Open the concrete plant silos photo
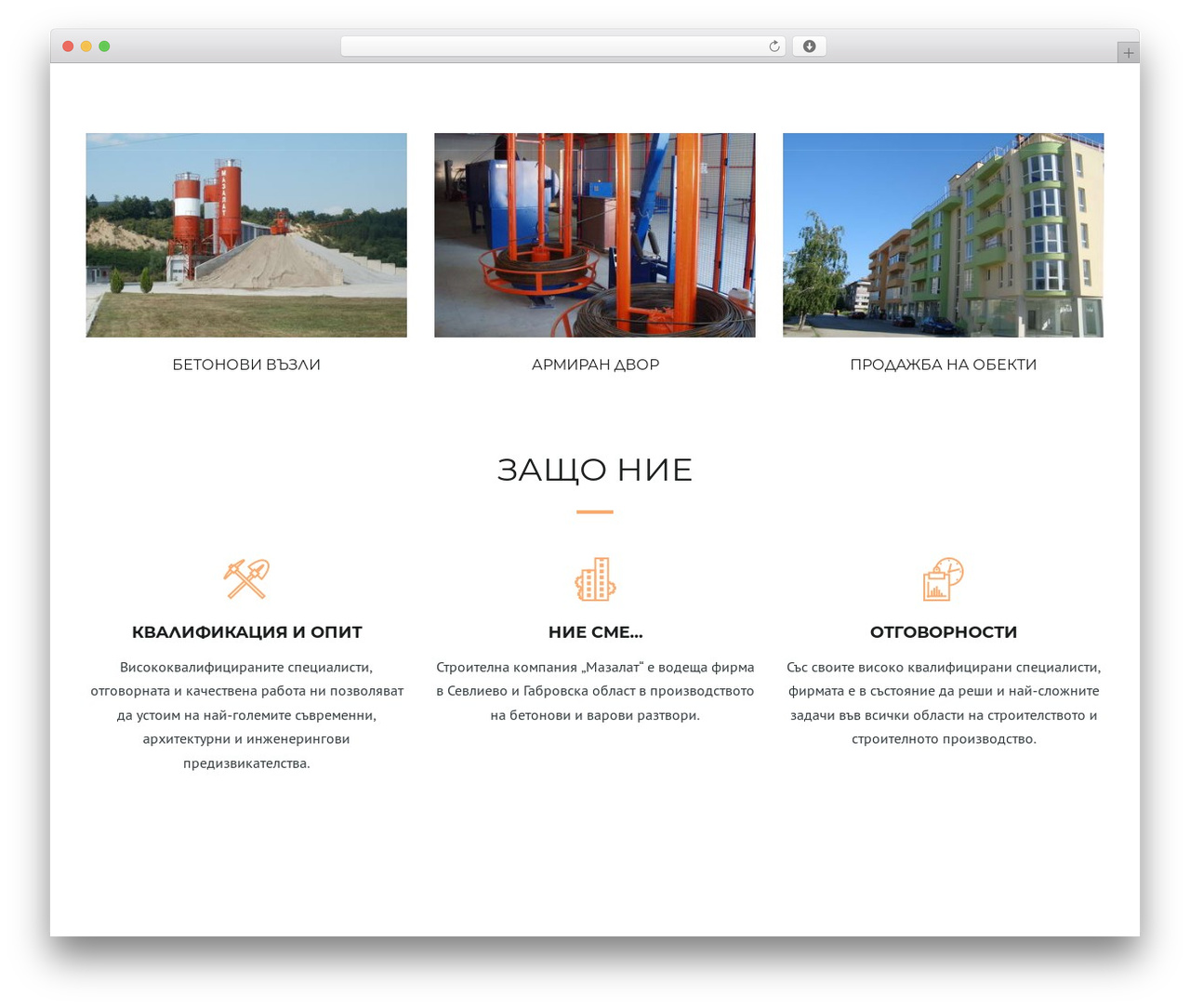 click(246, 235)
